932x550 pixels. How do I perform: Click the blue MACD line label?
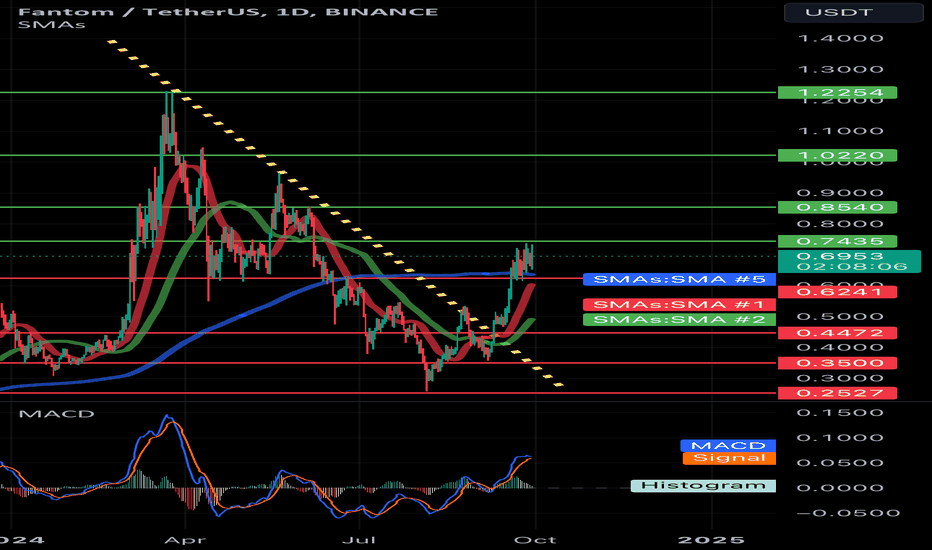(x=728, y=445)
